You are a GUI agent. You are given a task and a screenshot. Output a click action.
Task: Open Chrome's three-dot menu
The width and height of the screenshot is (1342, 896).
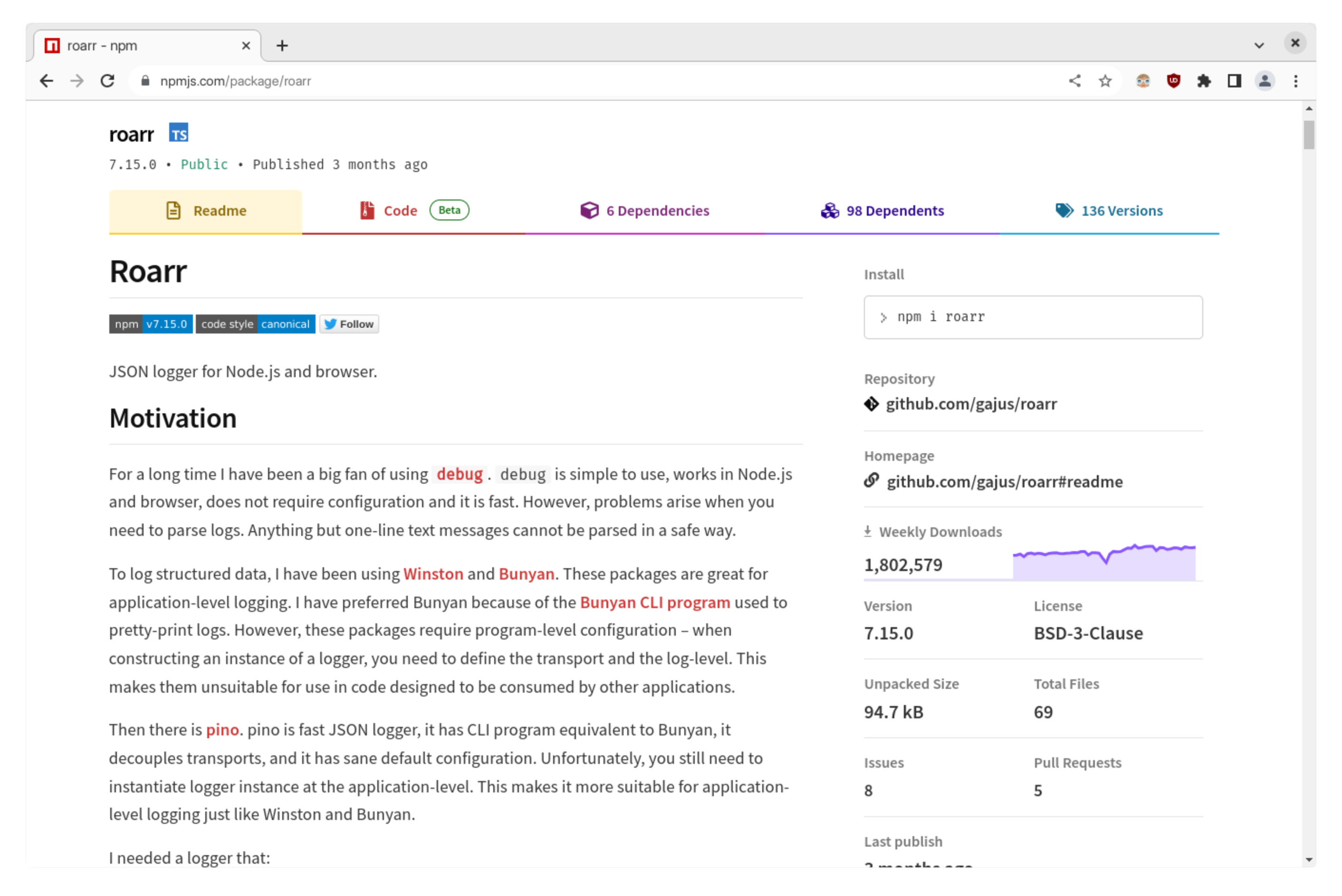pyautogui.click(x=1295, y=81)
